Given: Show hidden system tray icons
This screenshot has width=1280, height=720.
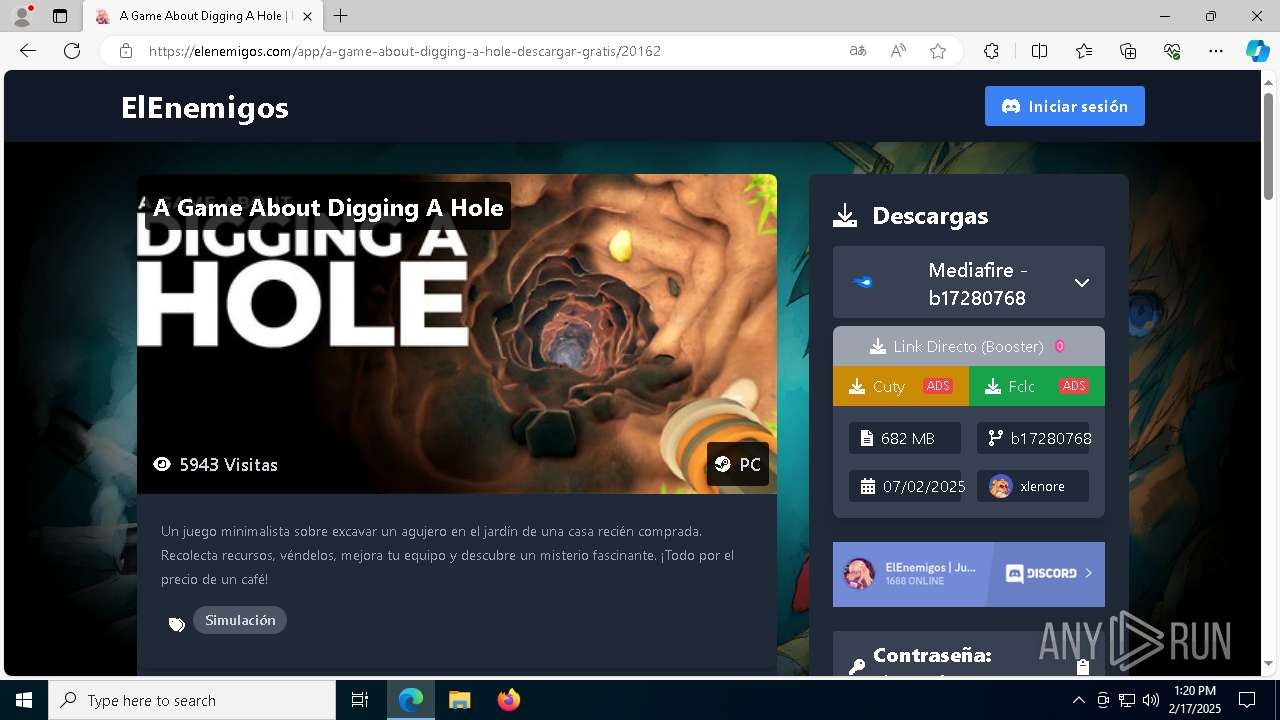Looking at the screenshot, I should (x=1079, y=700).
